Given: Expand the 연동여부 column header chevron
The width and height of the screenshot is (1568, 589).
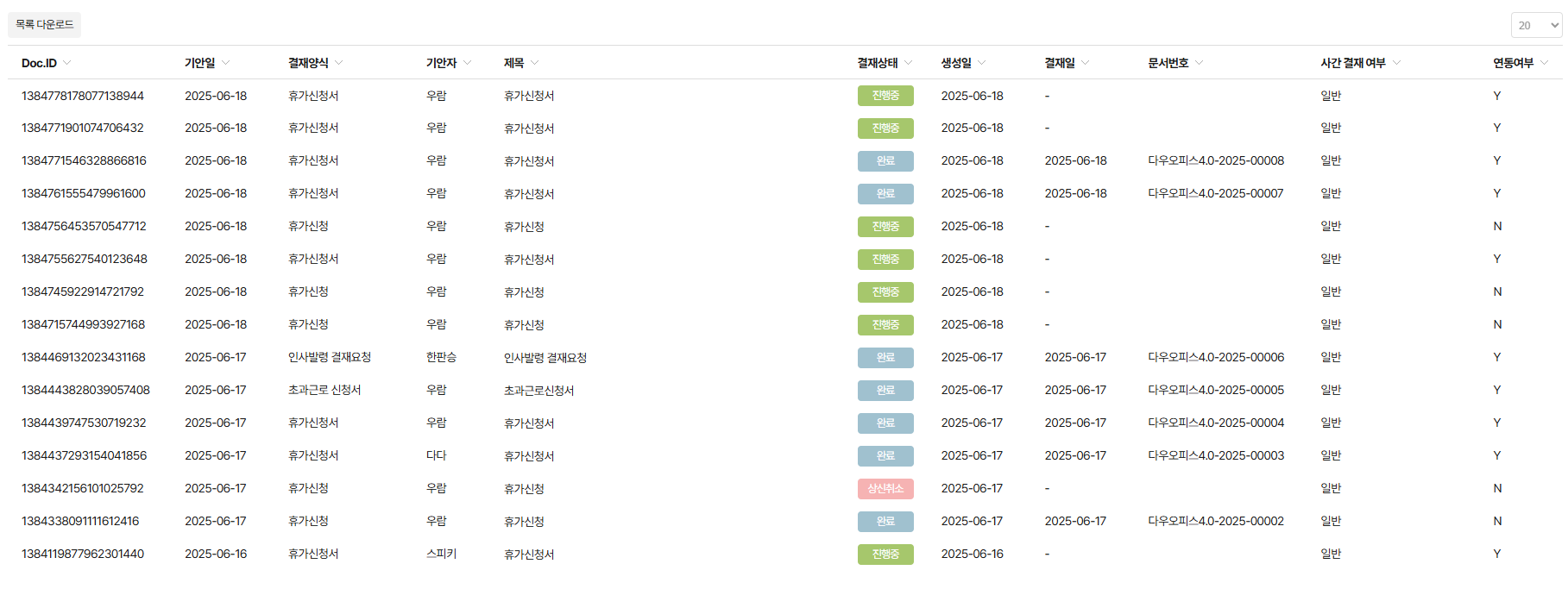Looking at the screenshot, I should [x=1545, y=63].
